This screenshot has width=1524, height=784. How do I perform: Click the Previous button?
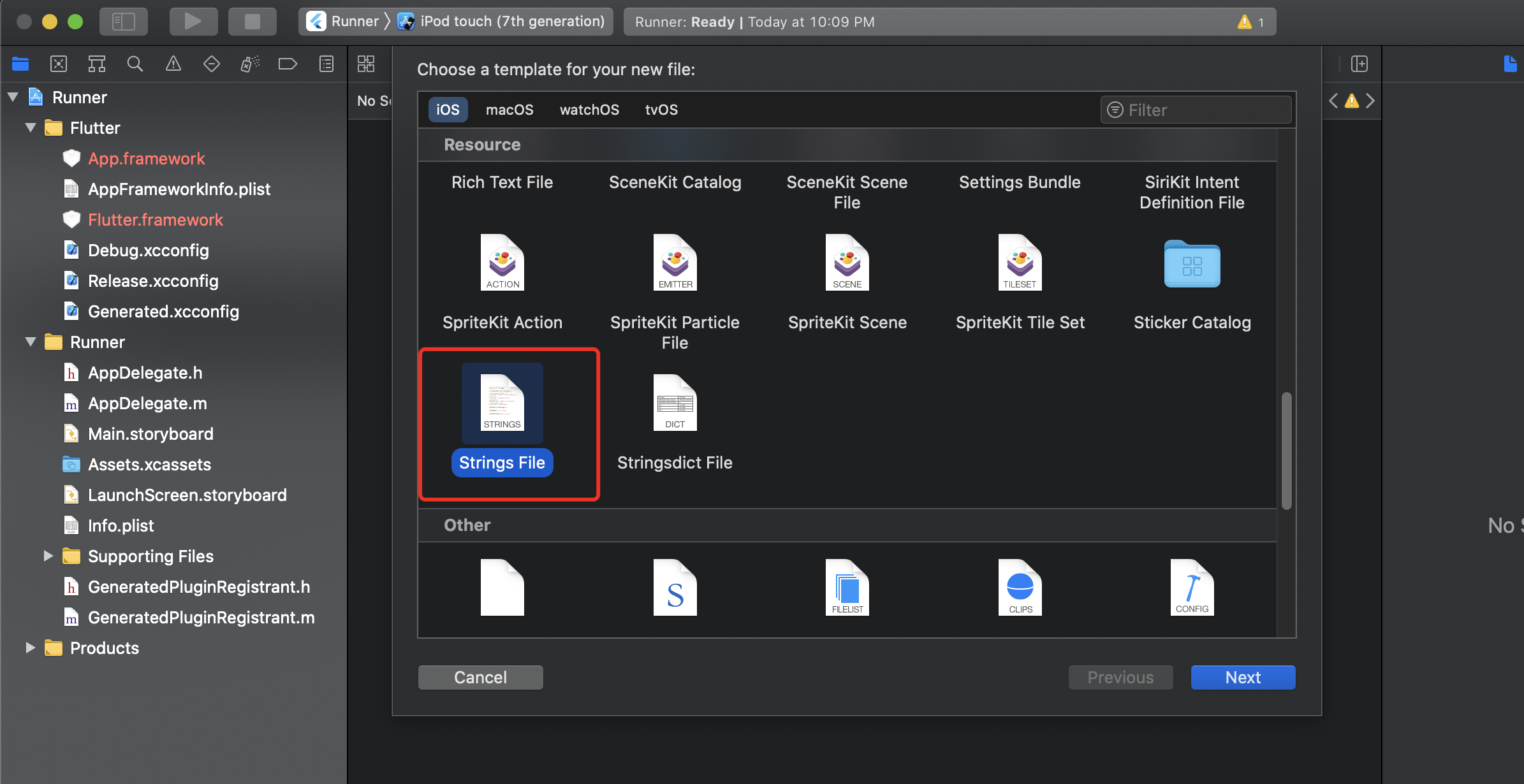(x=1121, y=677)
